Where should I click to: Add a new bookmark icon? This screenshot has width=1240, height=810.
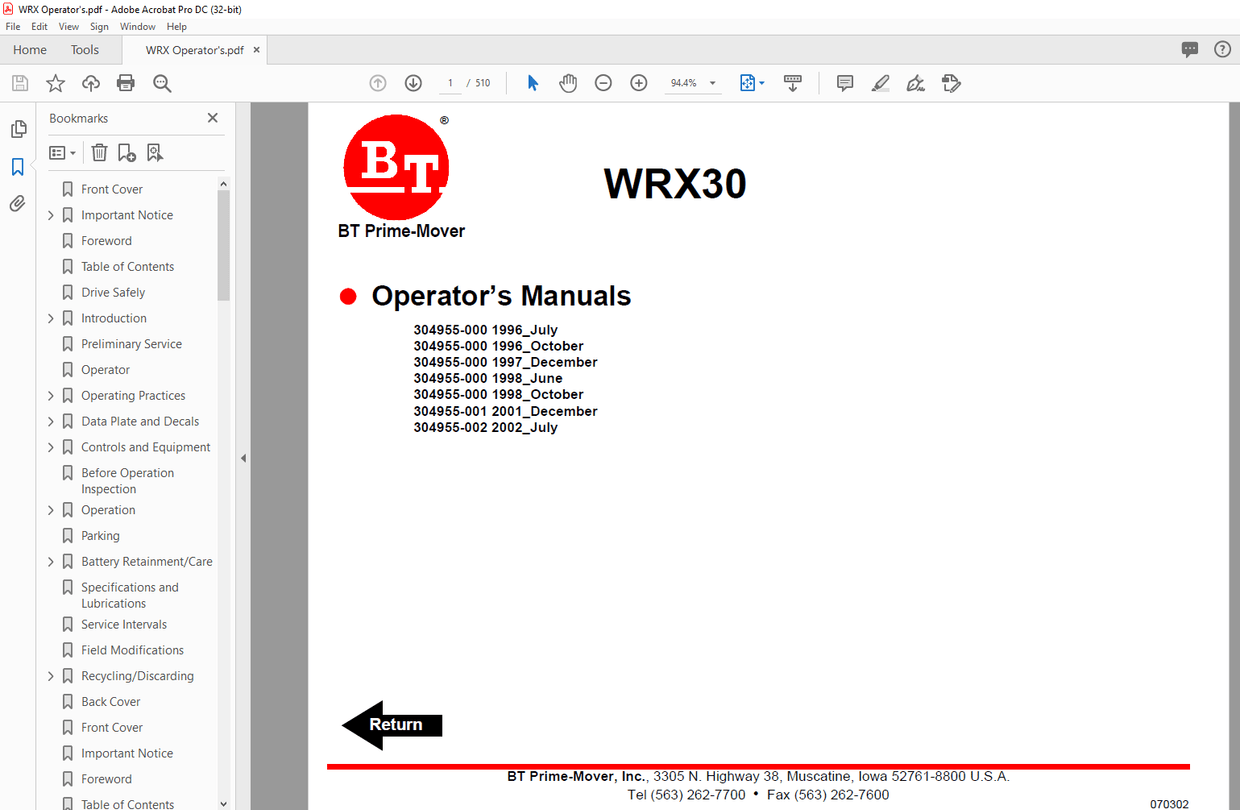click(127, 153)
